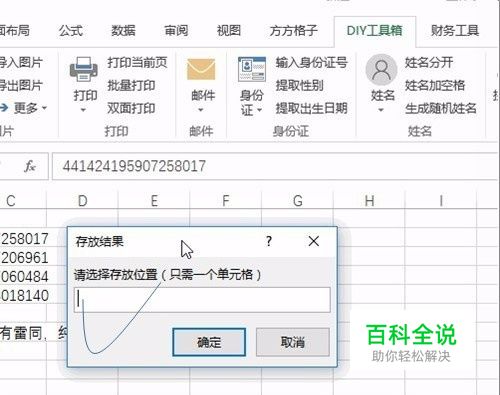The image size is (500, 395).
Task: Click the formula bar showing 441424195907258017
Action: coord(275,166)
